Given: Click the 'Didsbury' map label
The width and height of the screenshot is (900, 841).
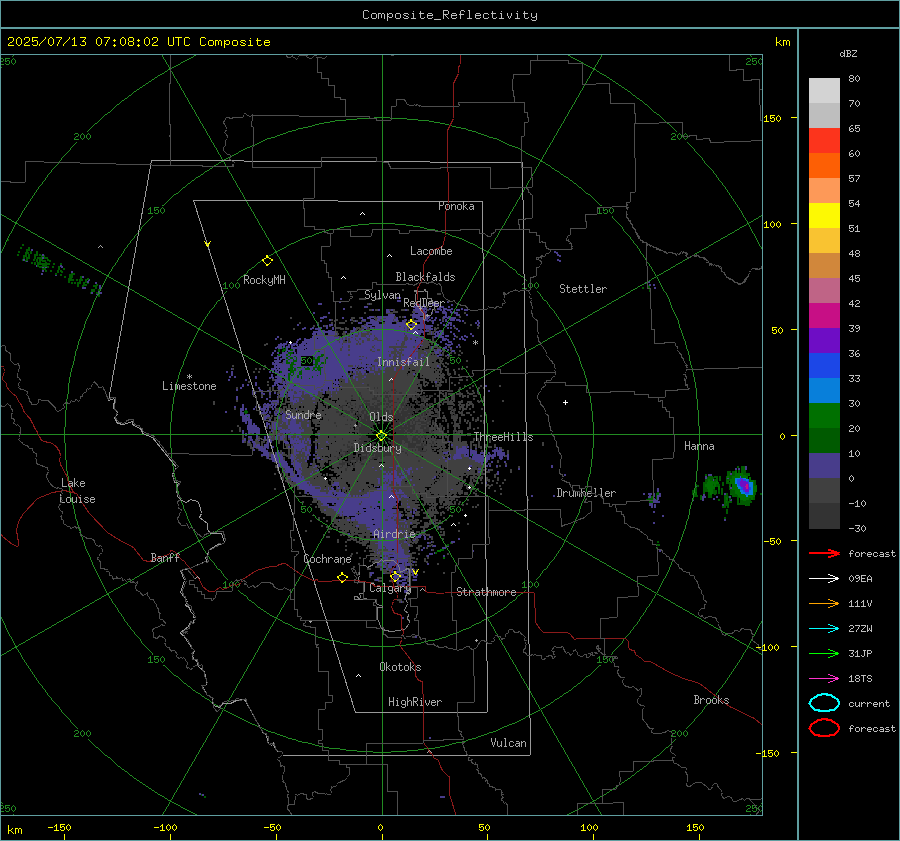Looking at the screenshot, I should pos(377,448).
